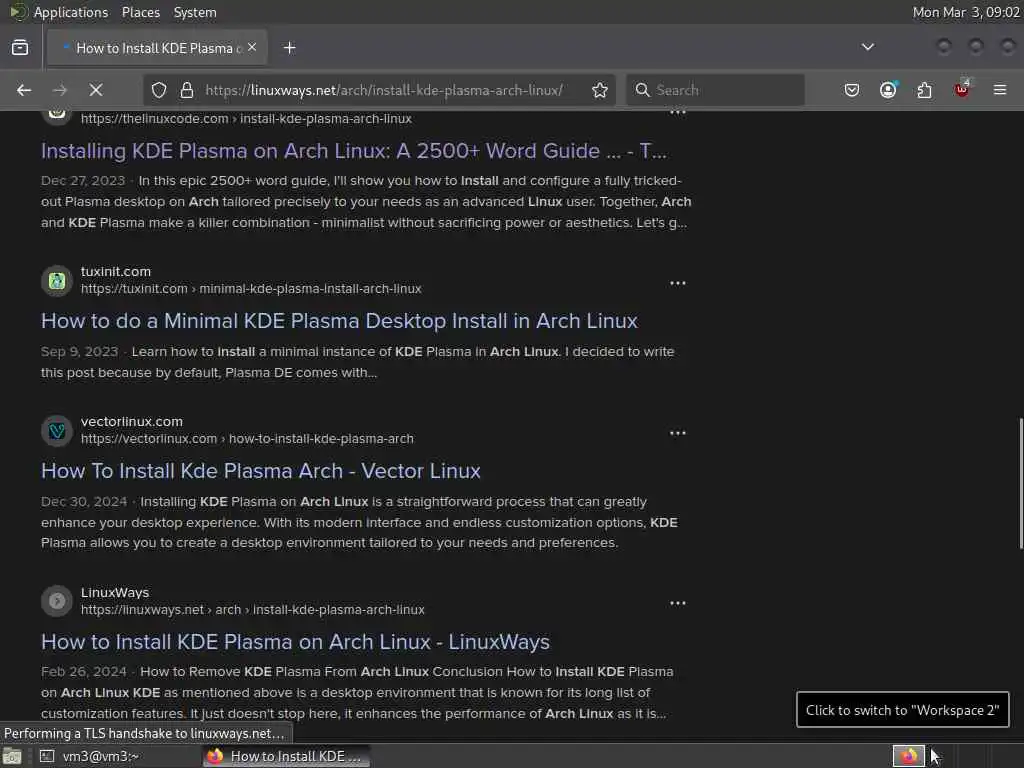Screen dimensions: 1024x768
Task: Open the Vector Linux result link
Action: (x=261, y=471)
